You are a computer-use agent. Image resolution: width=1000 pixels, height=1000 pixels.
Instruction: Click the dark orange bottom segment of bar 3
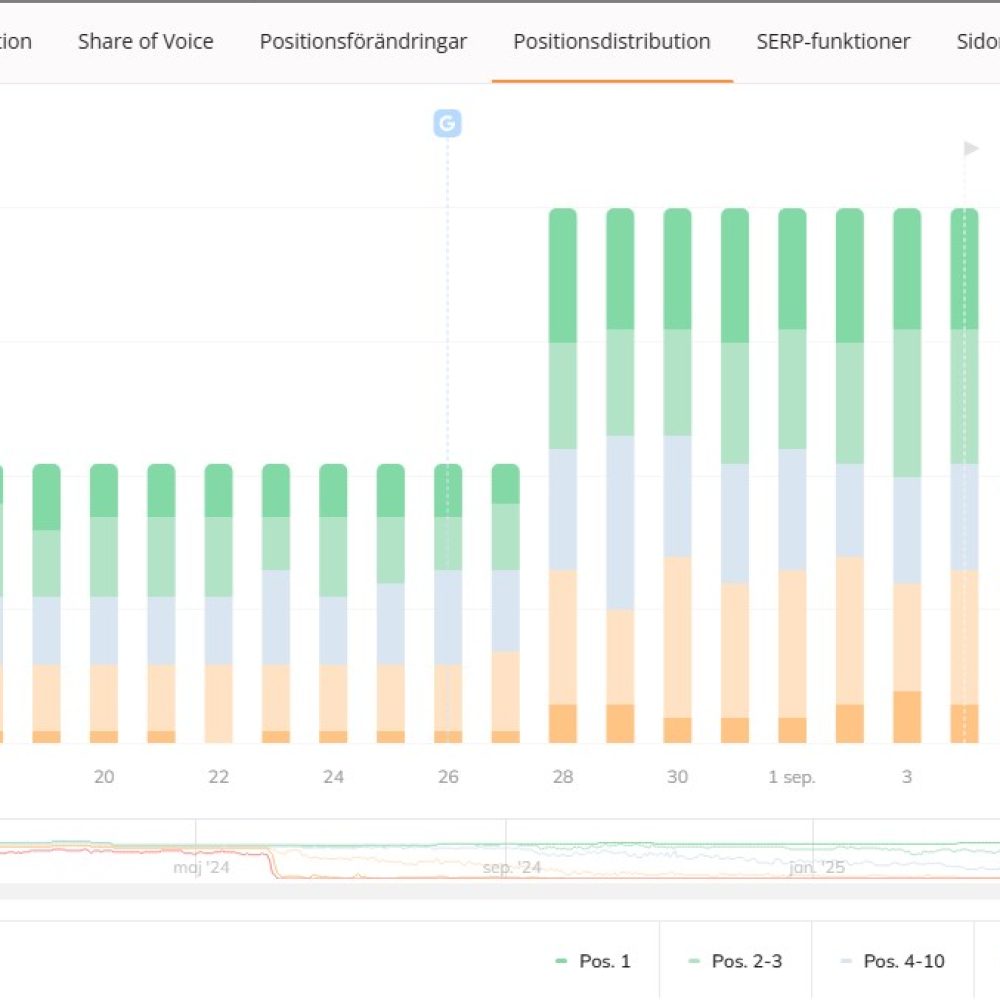pyautogui.click(x=907, y=717)
